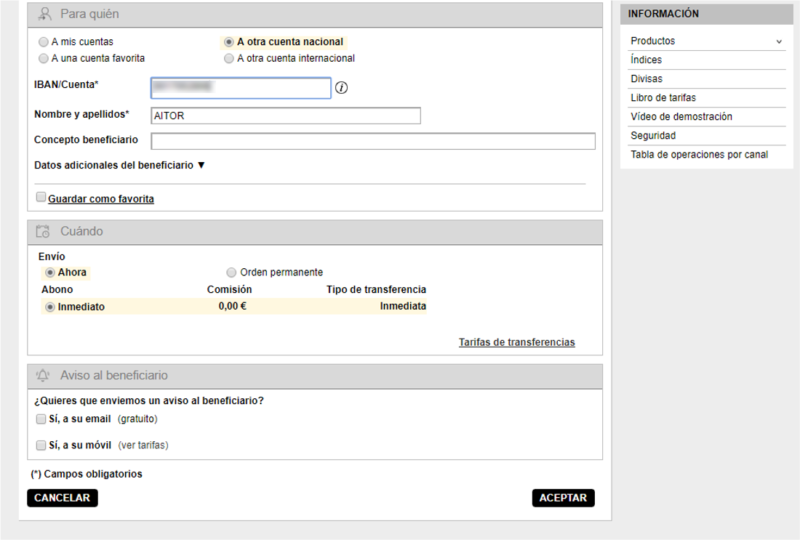800x540 pixels.
Task: Select 'A mis cuentas' radio option
Action: click(42, 42)
